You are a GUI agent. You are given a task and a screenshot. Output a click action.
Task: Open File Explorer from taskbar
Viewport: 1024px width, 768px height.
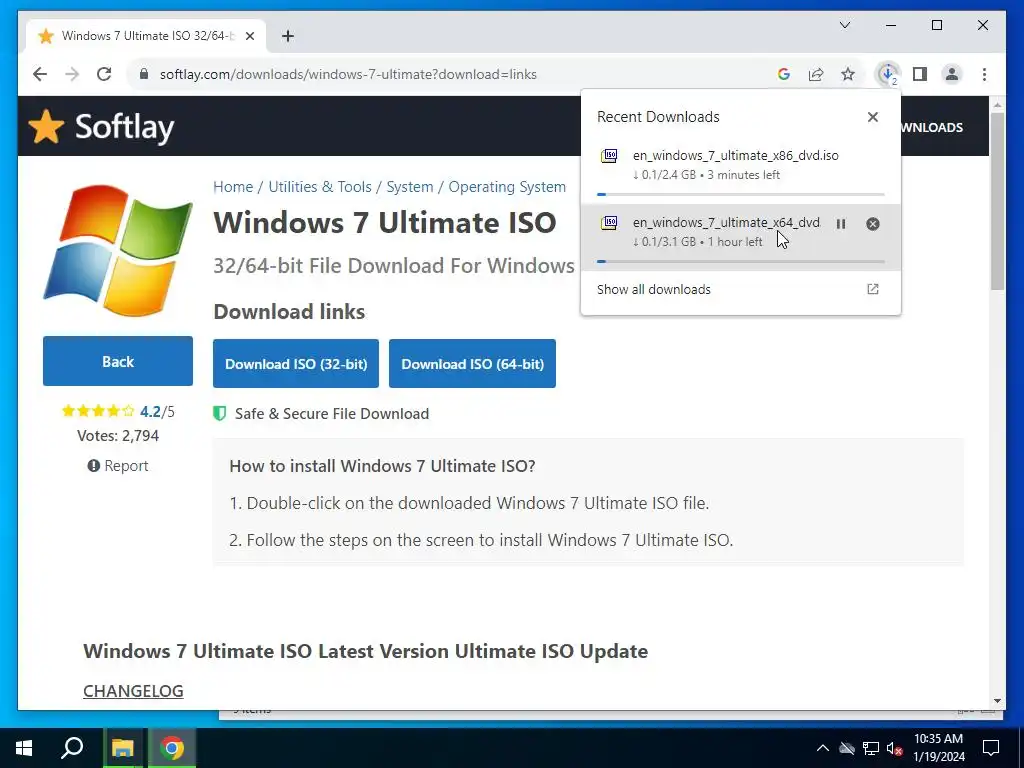(122, 748)
